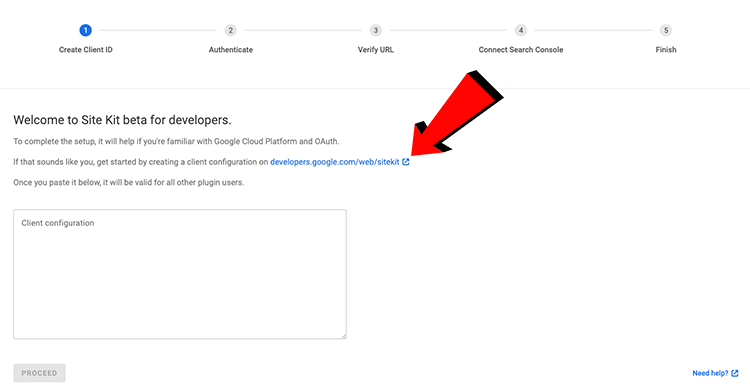Viewport: 750px width, 392px height.
Task: Click step 5 Finish circle
Action: (x=666, y=30)
